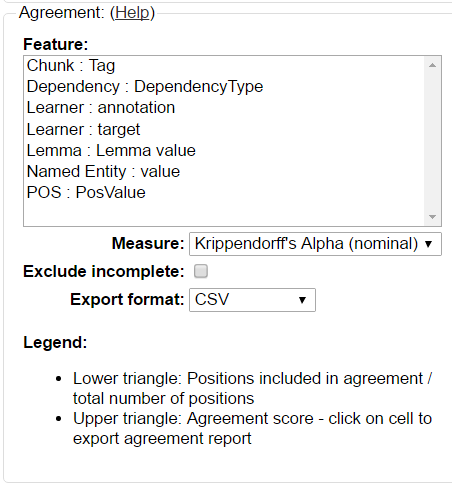The height and width of the screenshot is (486, 452).
Task: Select Named Entity : value feature
Action: (x=224, y=172)
